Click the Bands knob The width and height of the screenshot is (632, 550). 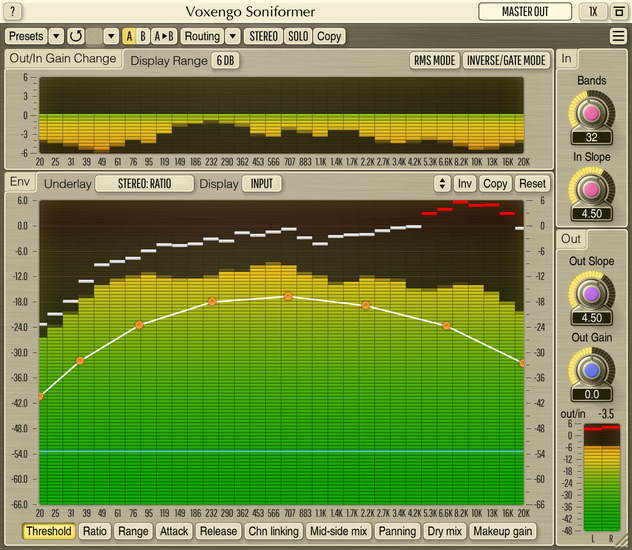tap(591, 113)
